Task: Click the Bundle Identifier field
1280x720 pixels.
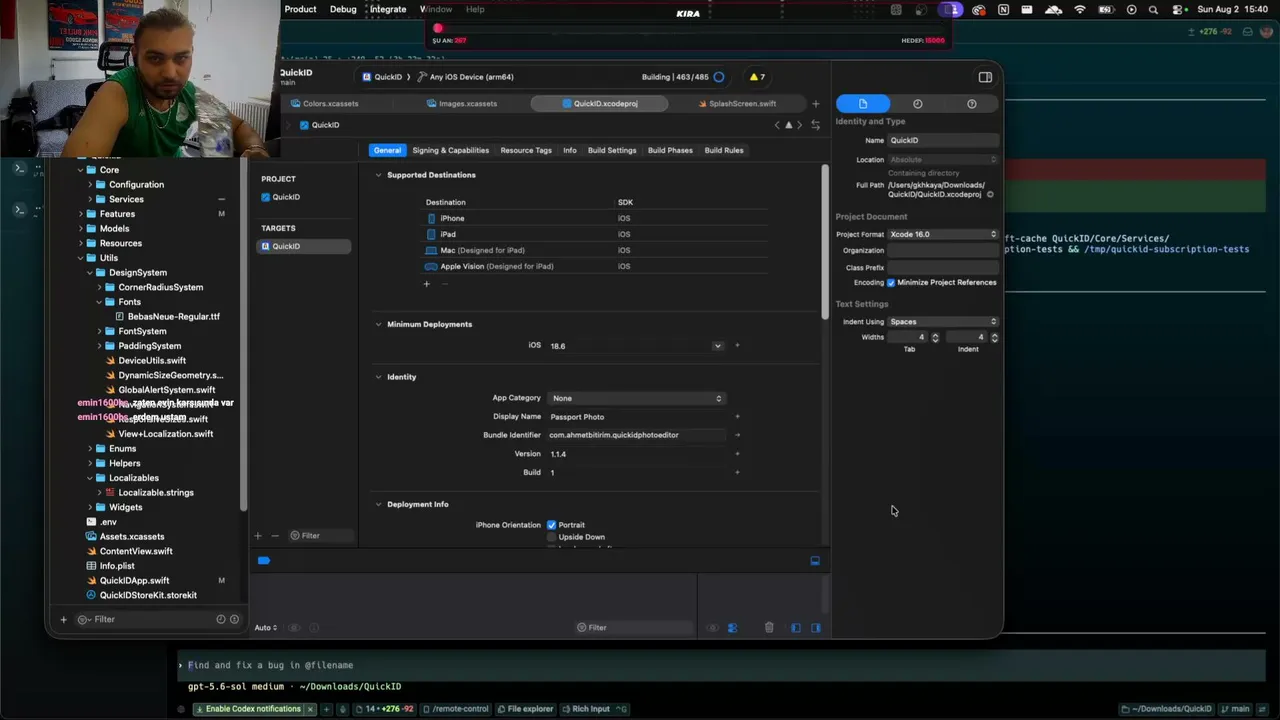Action: [x=636, y=436]
